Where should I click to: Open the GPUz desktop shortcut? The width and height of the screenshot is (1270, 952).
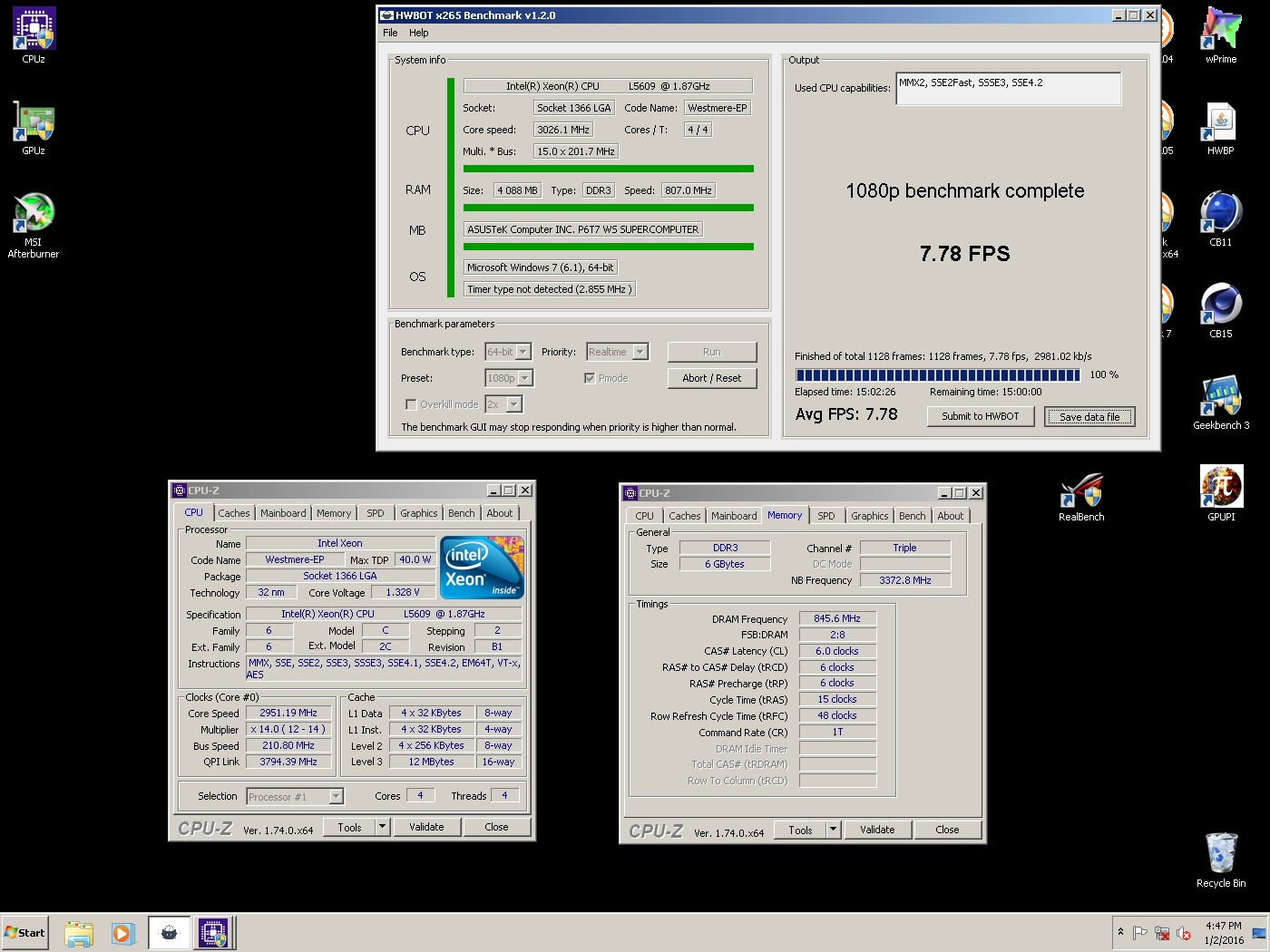tap(34, 127)
